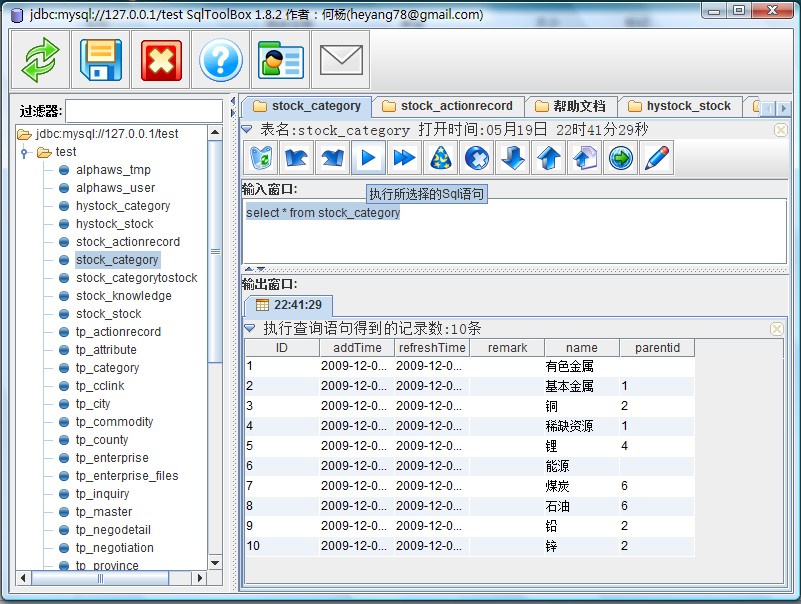Open help via the question mark icon
The image size is (801, 604).
pyautogui.click(x=221, y=60)
